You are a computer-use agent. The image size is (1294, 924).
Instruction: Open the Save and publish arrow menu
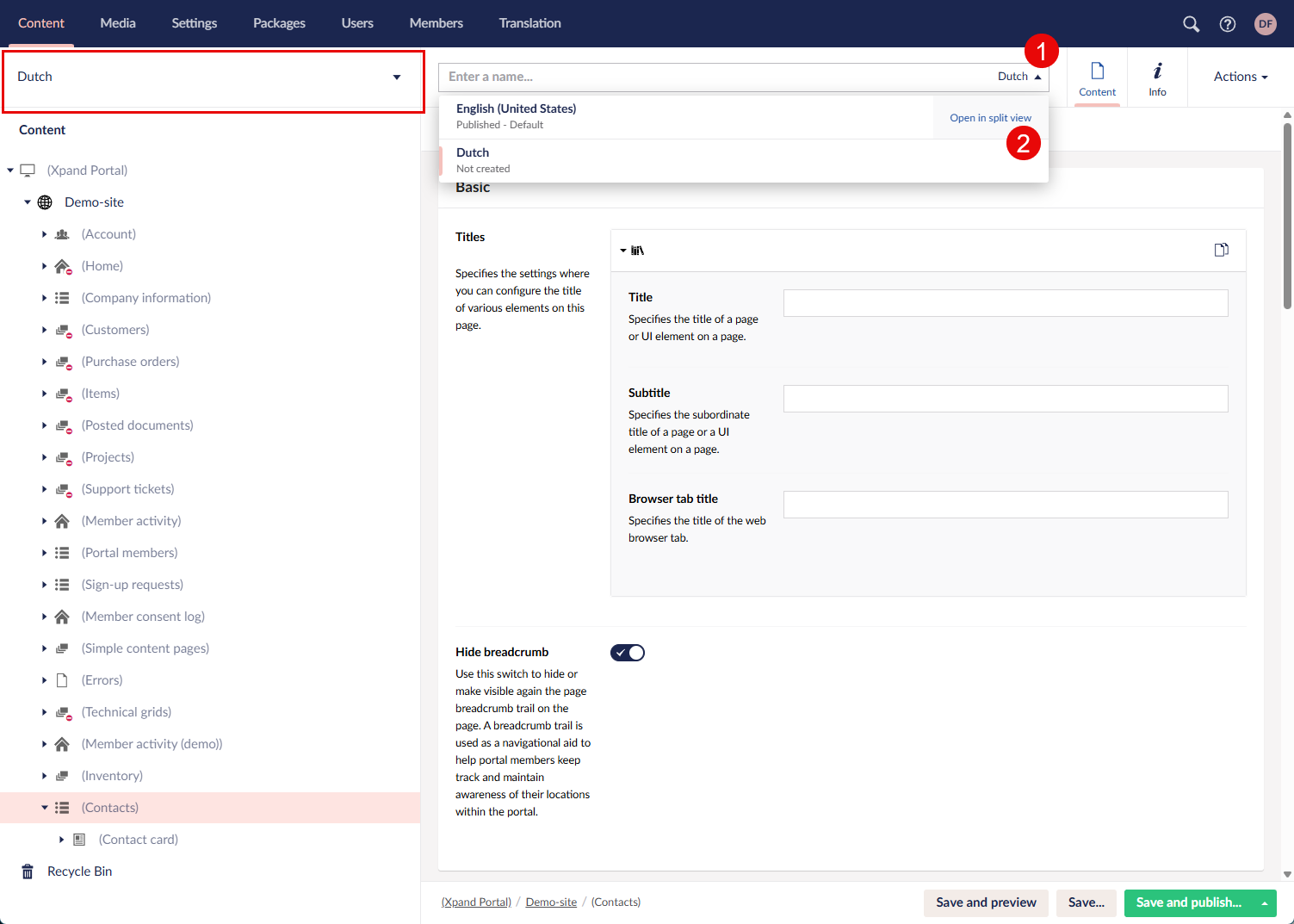click(x=1264, y=903)
